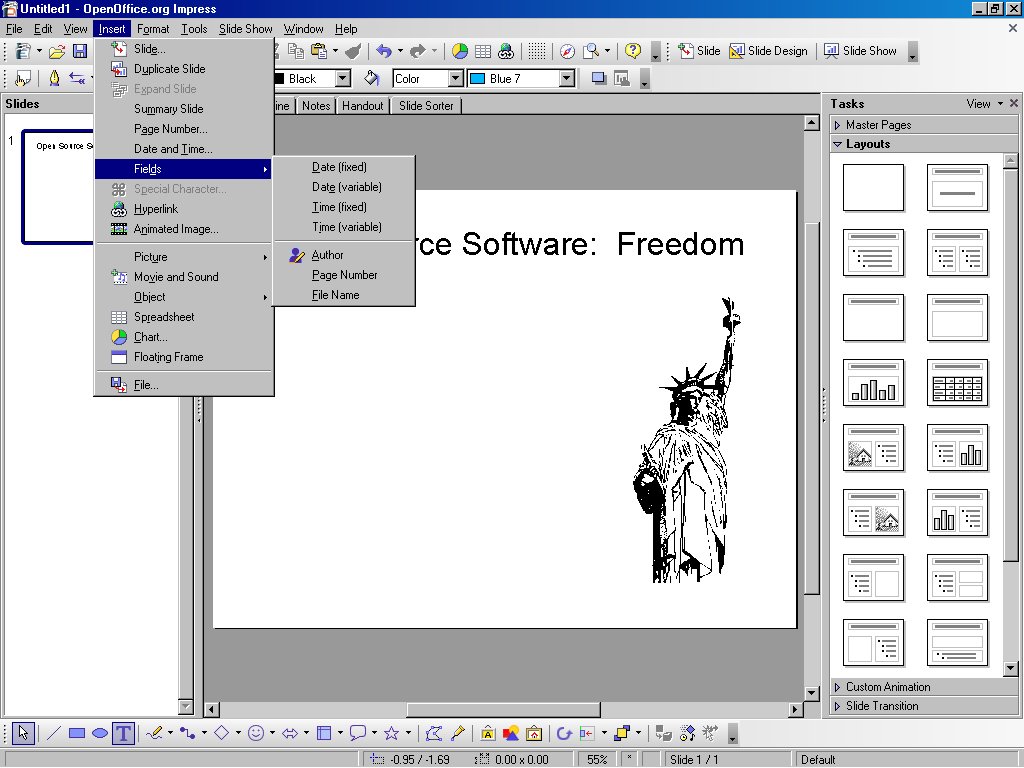Viewport: 1024px width, 768px height.
Task: Choose Page Number in Fields submenu
Action: 344,275
